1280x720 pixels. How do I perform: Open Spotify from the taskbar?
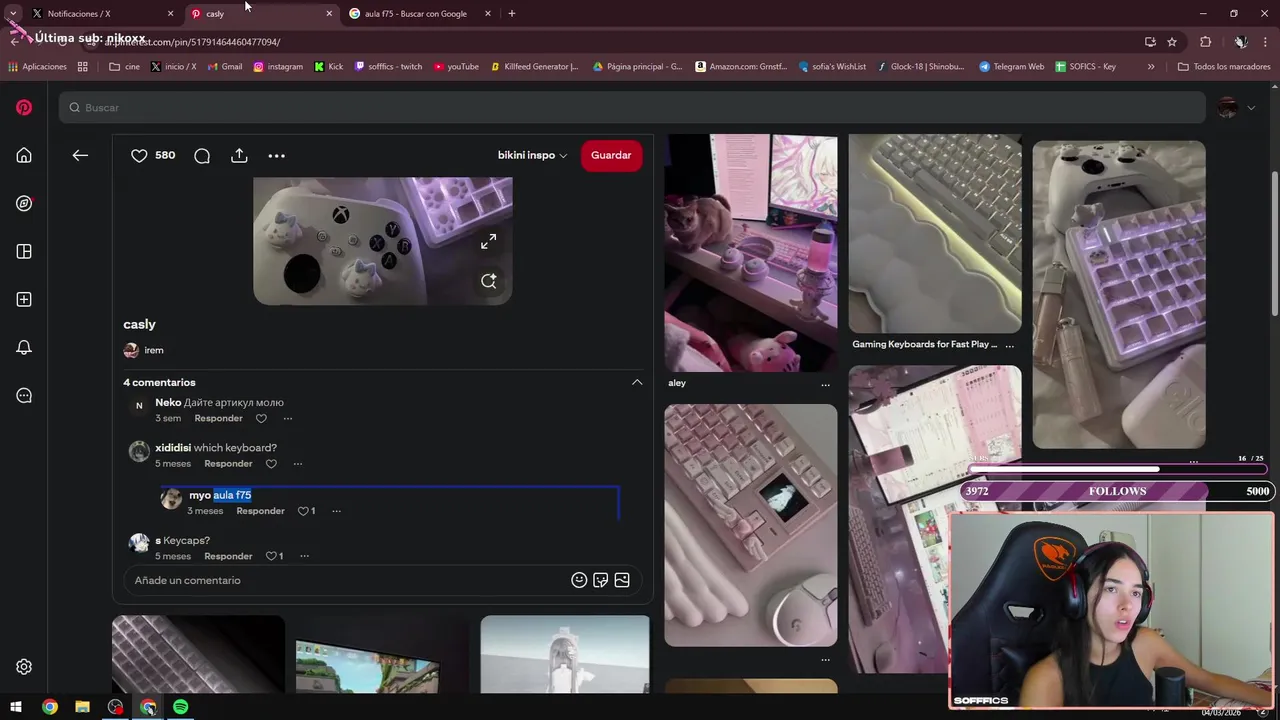click(181, 707)
